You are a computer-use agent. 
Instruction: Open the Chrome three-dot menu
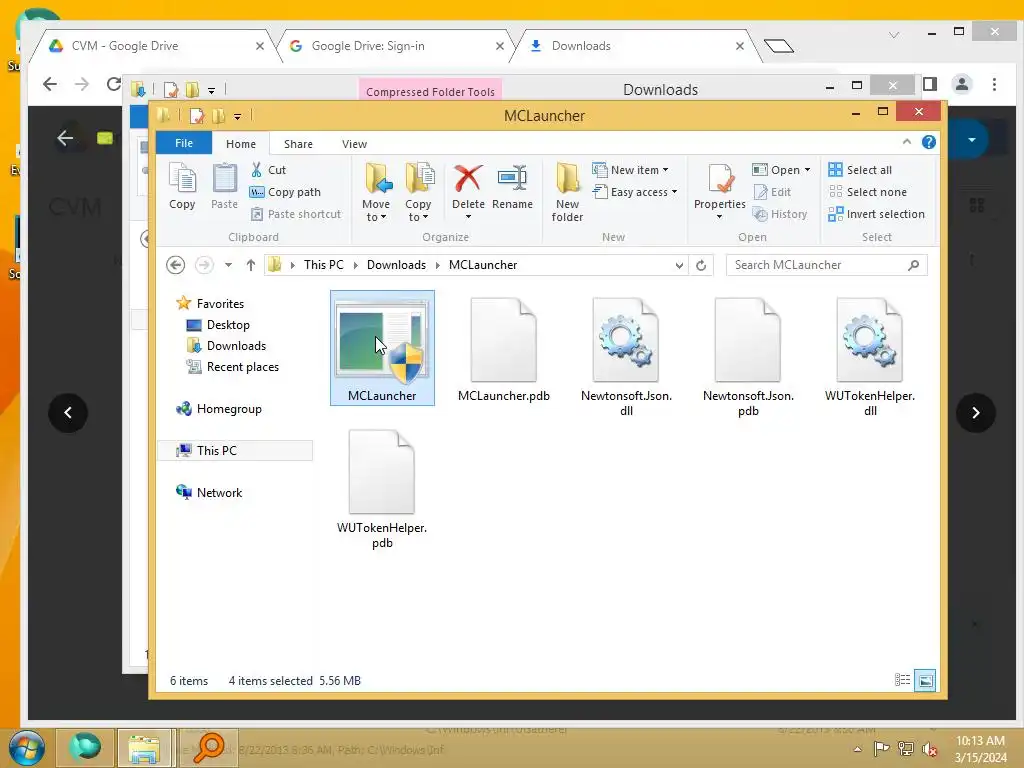click(994, 84)
